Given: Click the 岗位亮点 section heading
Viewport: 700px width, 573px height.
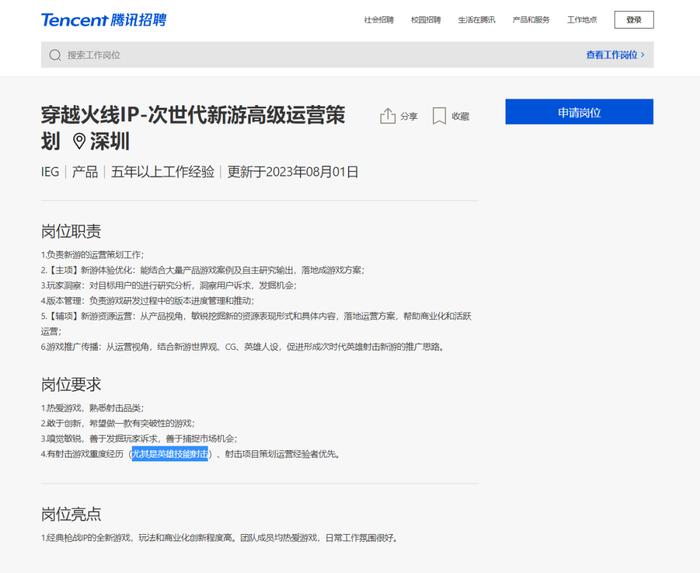Looking at the screenshot, I should point(71,514).
